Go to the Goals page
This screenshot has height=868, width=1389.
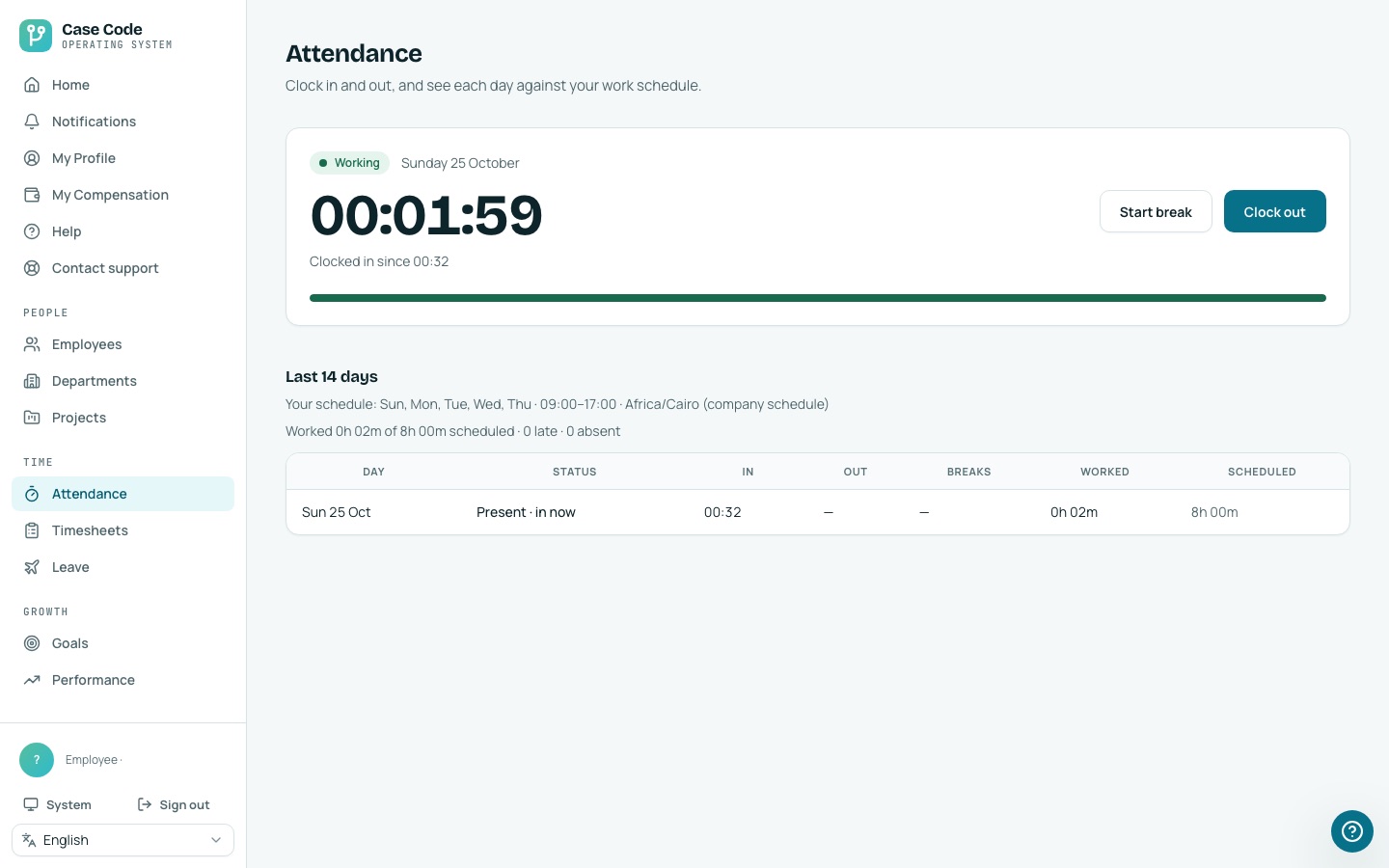tap(123, 643)
